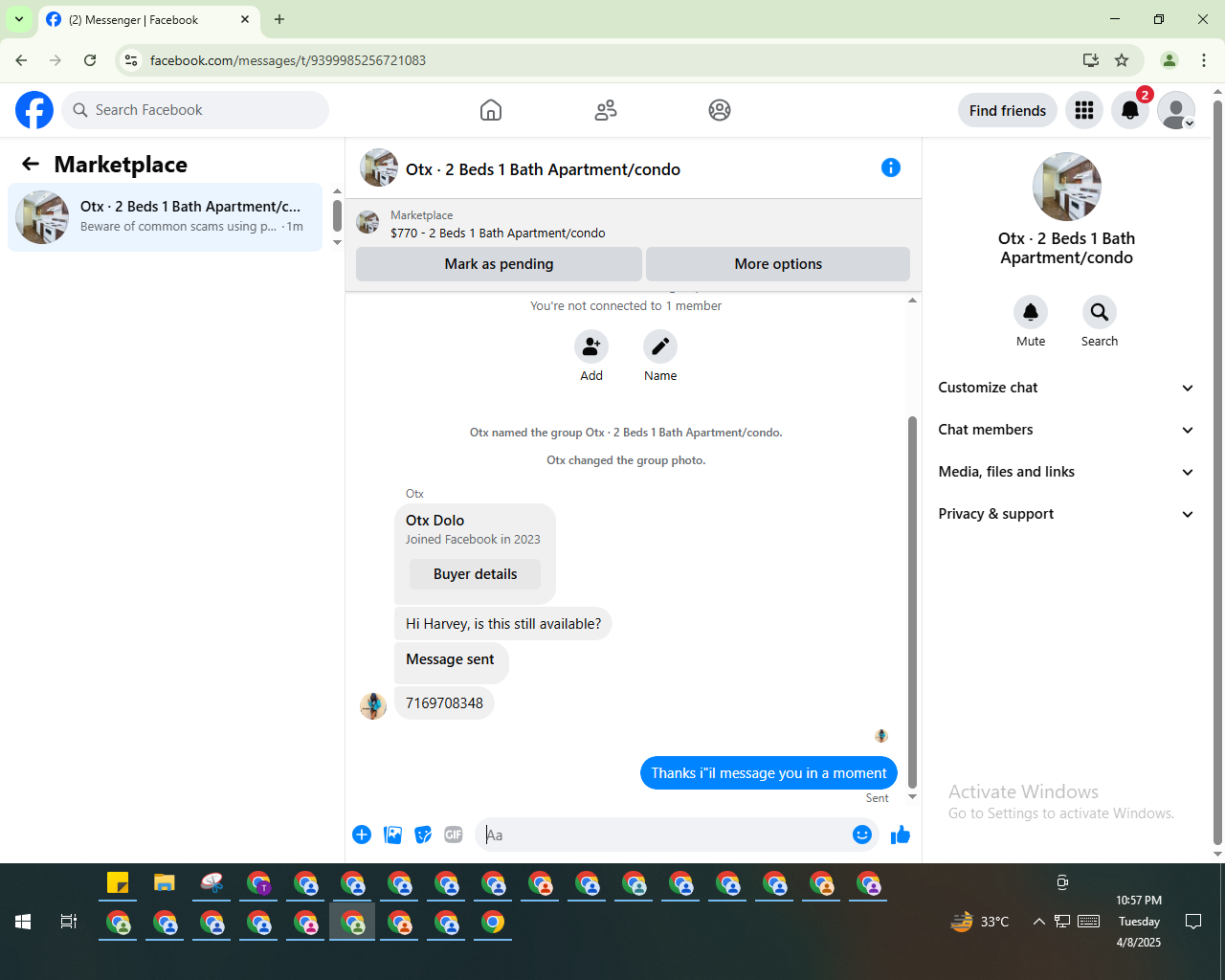
Task: Click the 'Message sent' bubble
Action: tap(451, 662)
